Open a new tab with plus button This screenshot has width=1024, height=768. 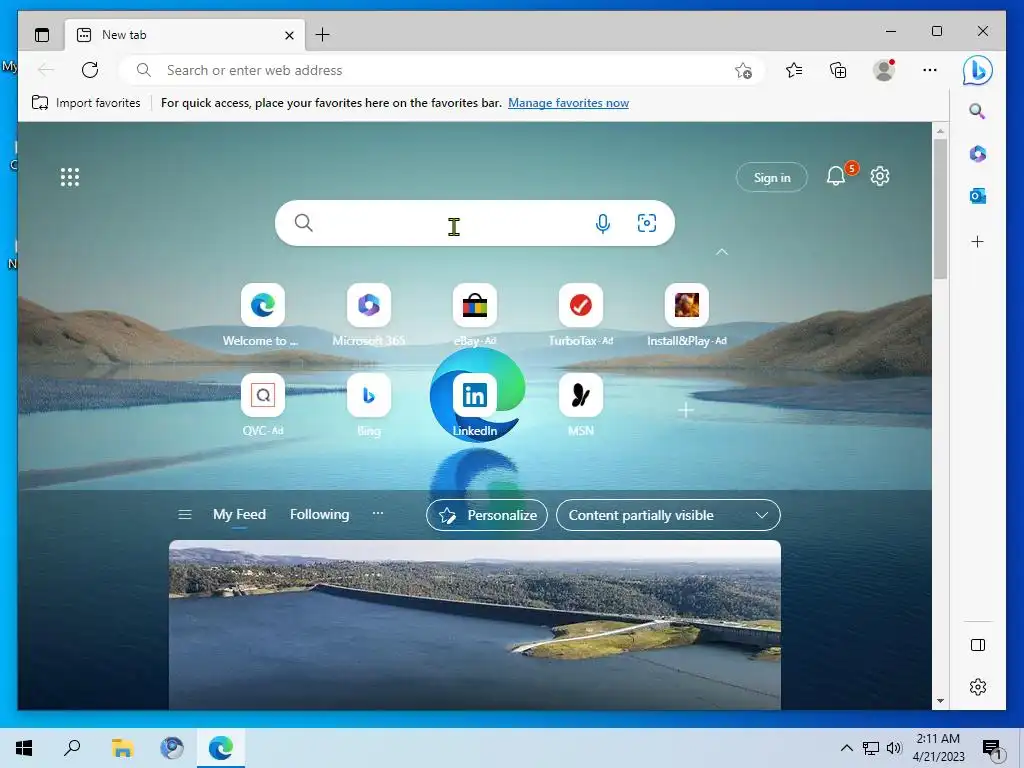[x=323, y=35]
